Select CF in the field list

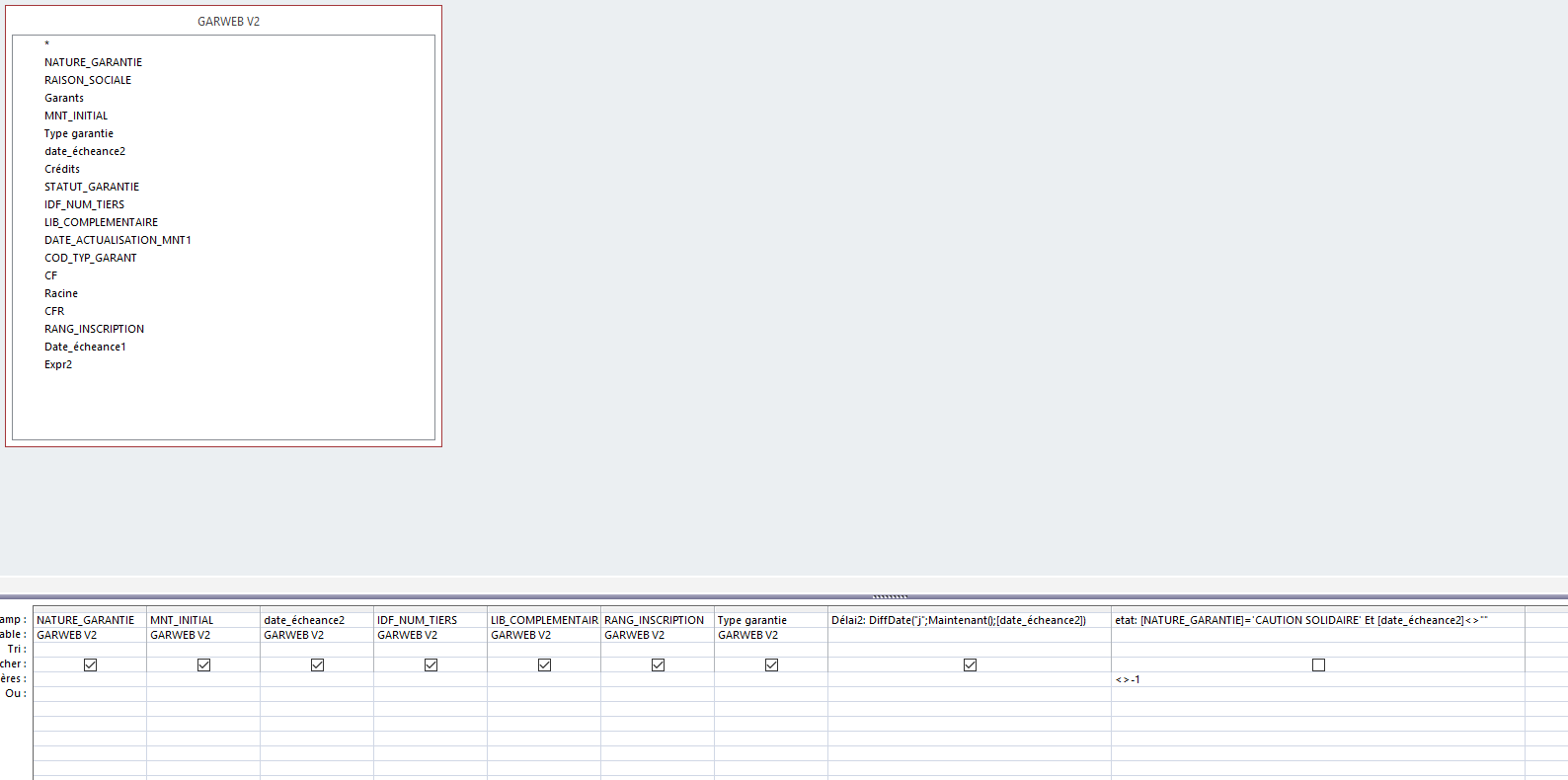pos(50,275)
